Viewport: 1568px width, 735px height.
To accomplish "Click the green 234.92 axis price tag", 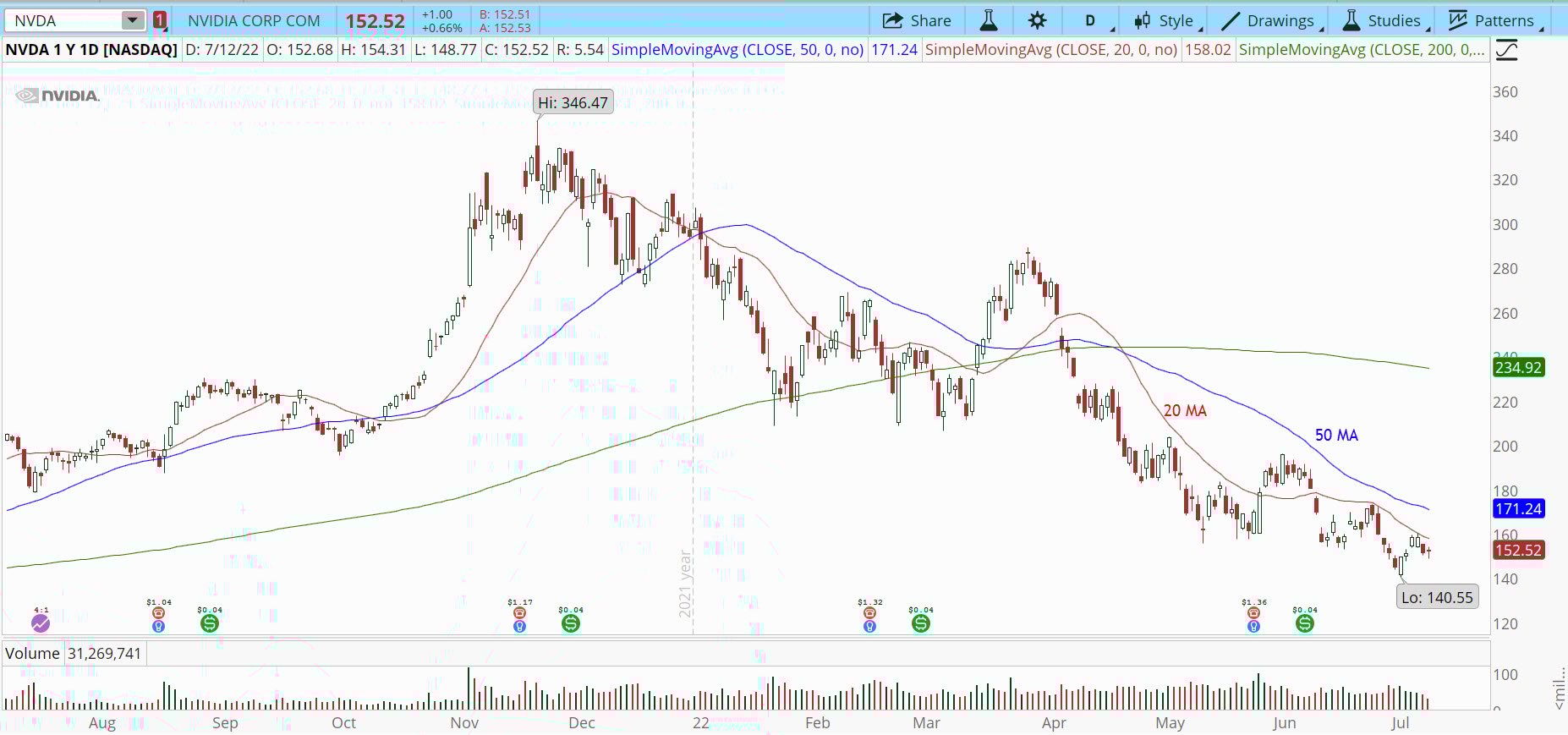I will tap(1519, 367).
